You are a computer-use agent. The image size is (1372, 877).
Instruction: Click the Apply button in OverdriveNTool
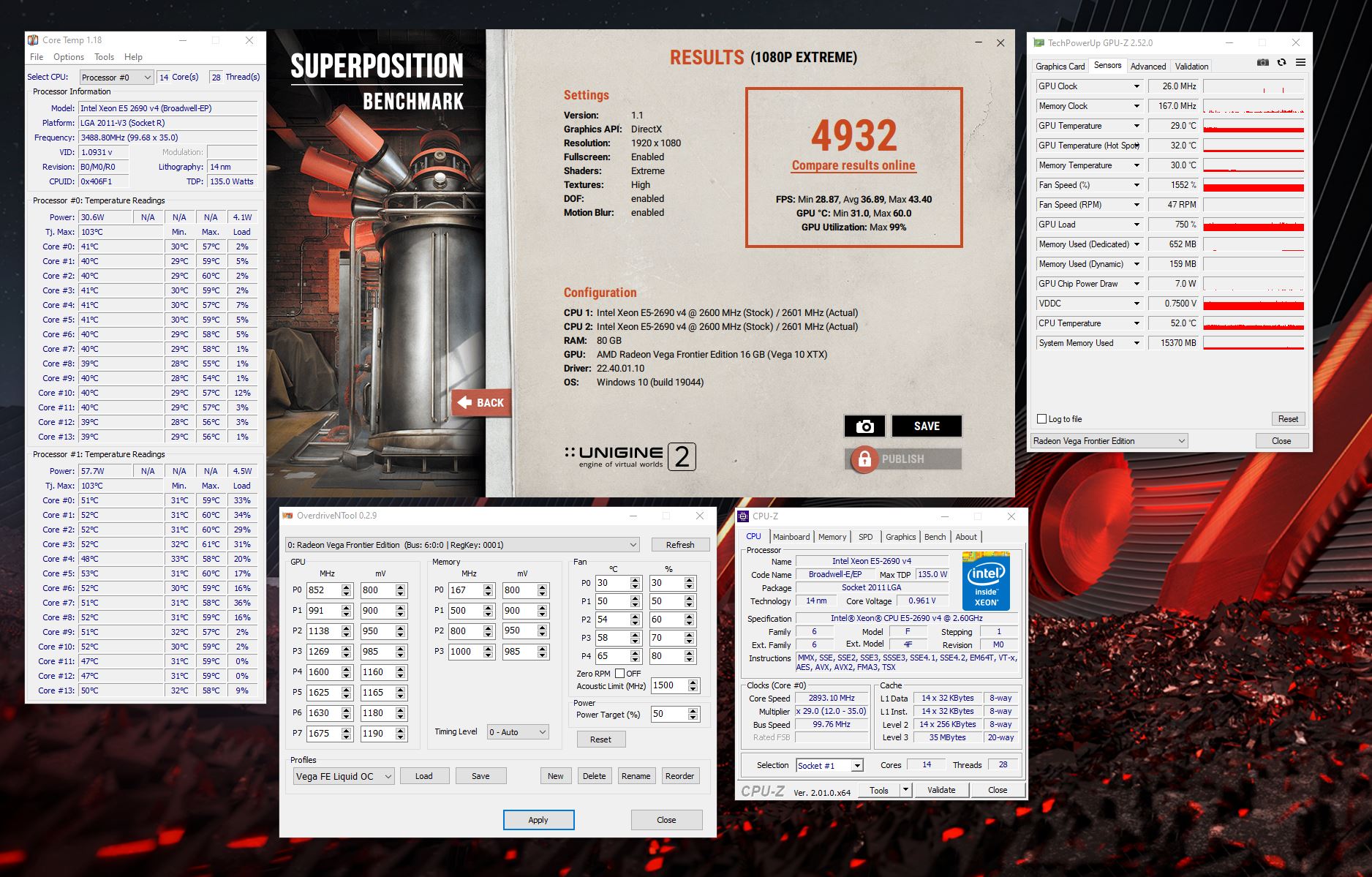click(538, 820)
